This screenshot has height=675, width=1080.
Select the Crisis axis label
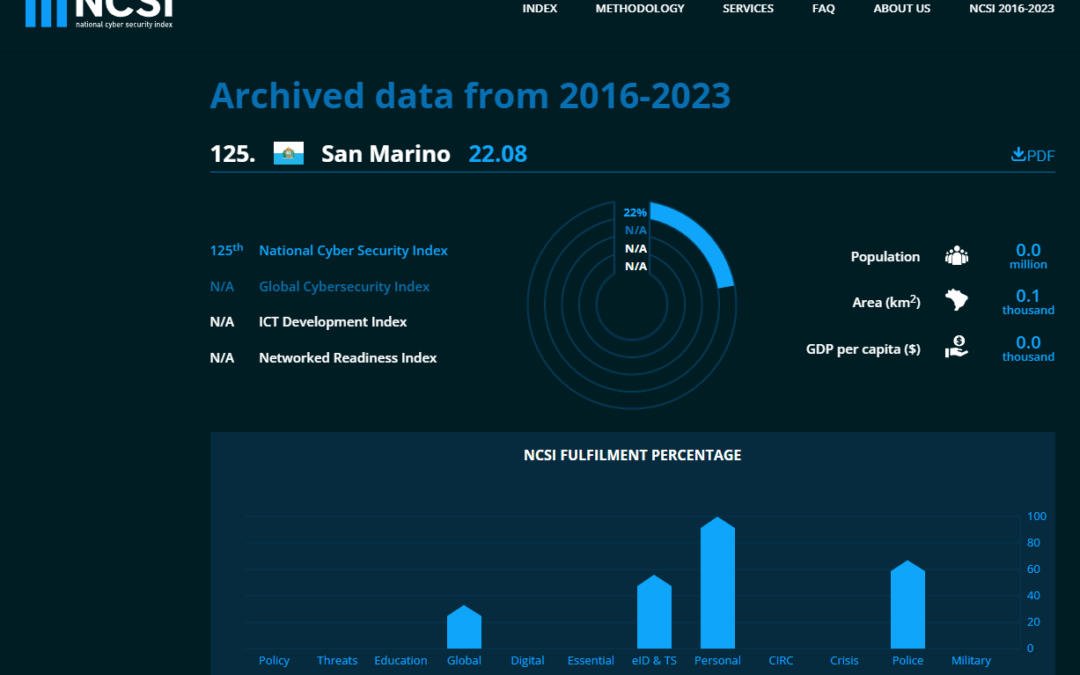coord(844,660)
